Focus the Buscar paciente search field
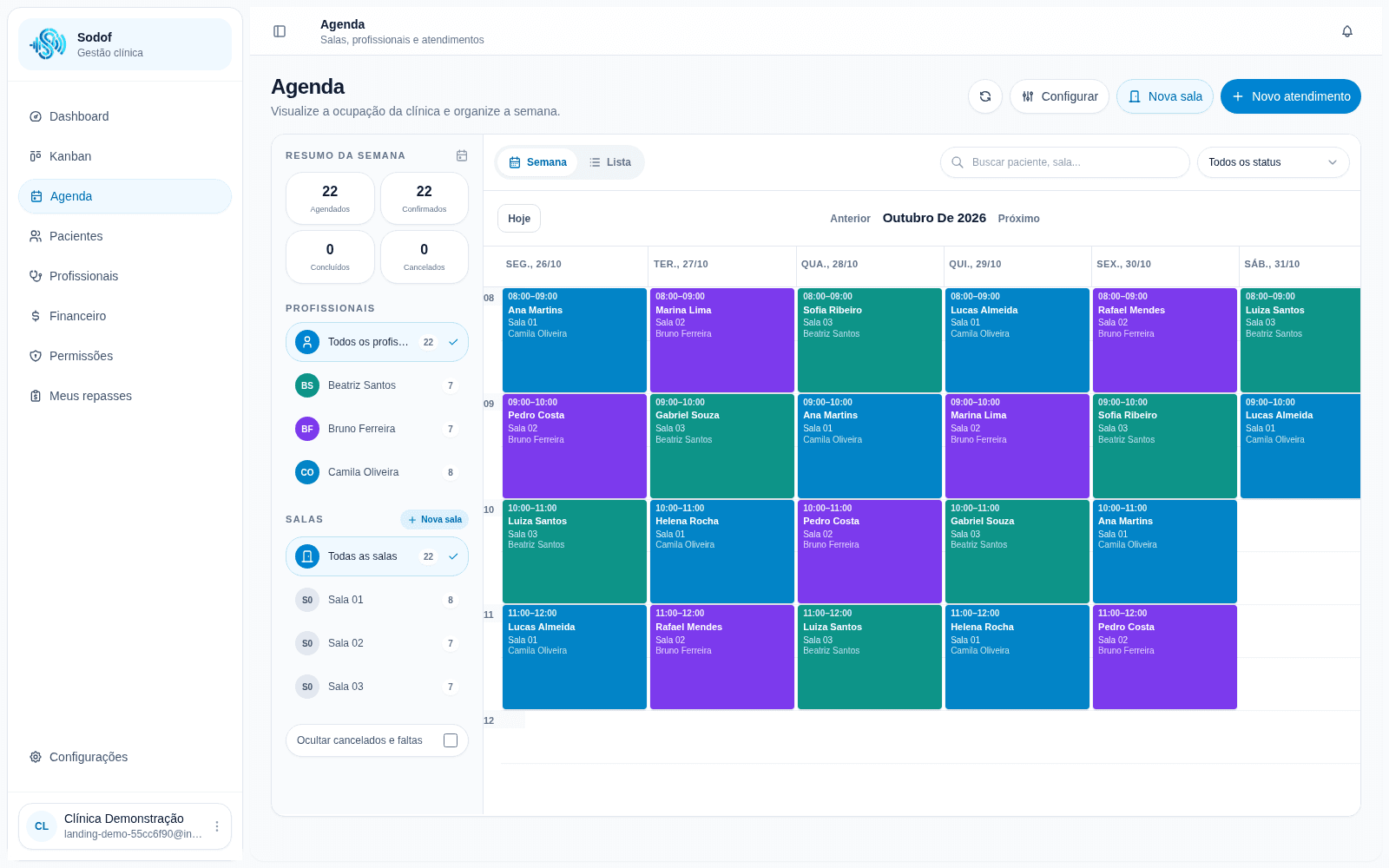This screenshot has width=1389, height=868. pos(1064,162)
